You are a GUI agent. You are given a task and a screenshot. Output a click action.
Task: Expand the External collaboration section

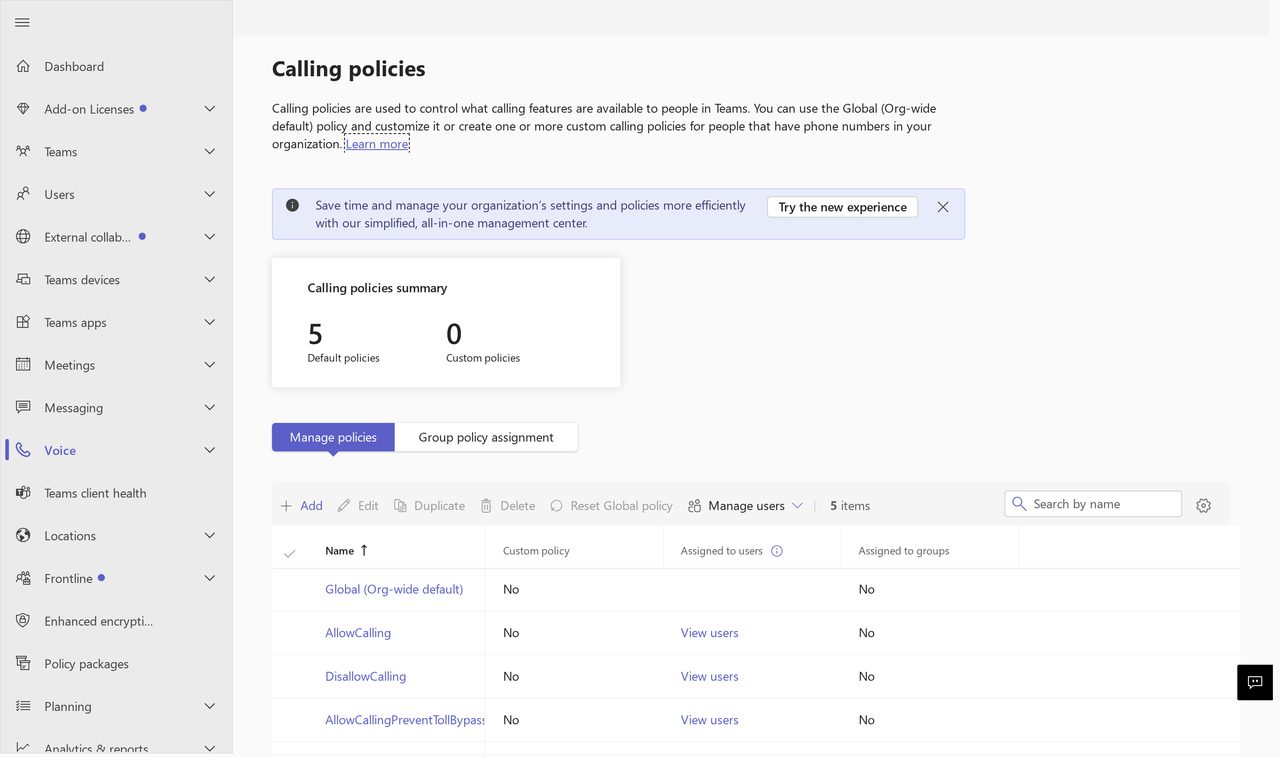click(210, 237)
